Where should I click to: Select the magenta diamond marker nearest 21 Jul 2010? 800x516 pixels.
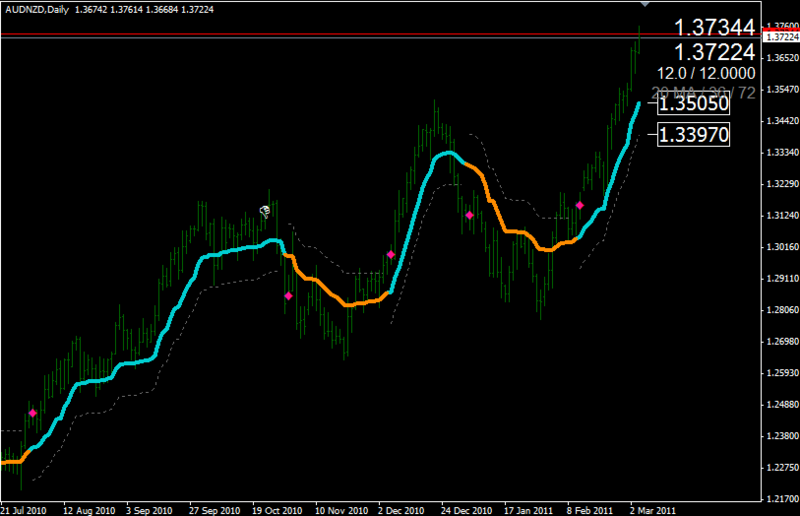[x=33, y=413]
